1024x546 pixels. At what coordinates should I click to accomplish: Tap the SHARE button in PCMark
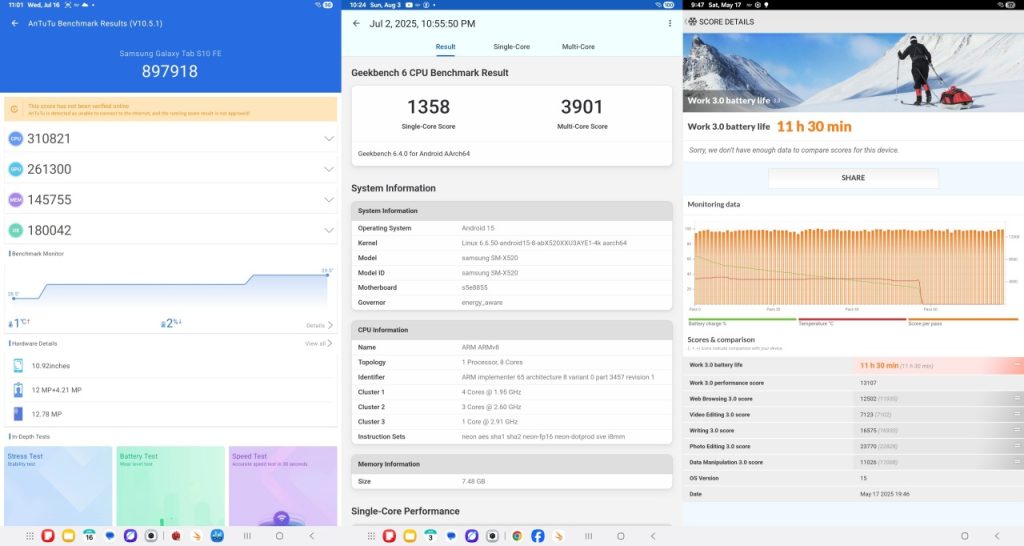[853, 178]
